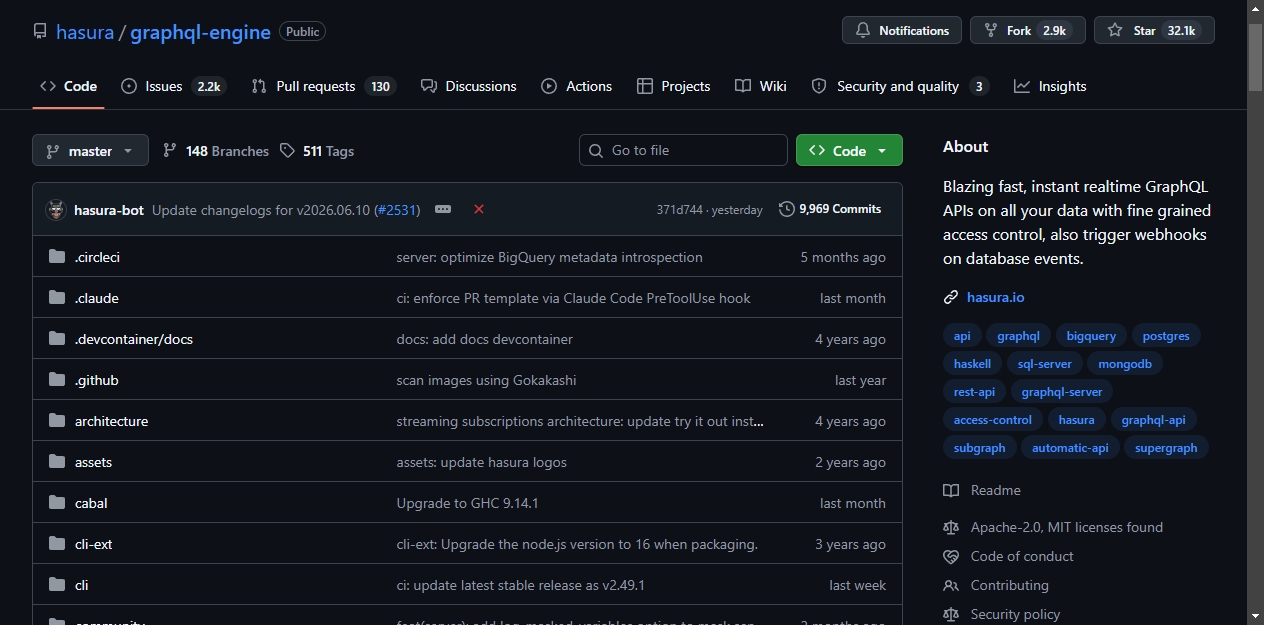This screenshot has height=625, width=1264.
Task: Select the haskell topic tag
Action: click(x=972, y=364)
